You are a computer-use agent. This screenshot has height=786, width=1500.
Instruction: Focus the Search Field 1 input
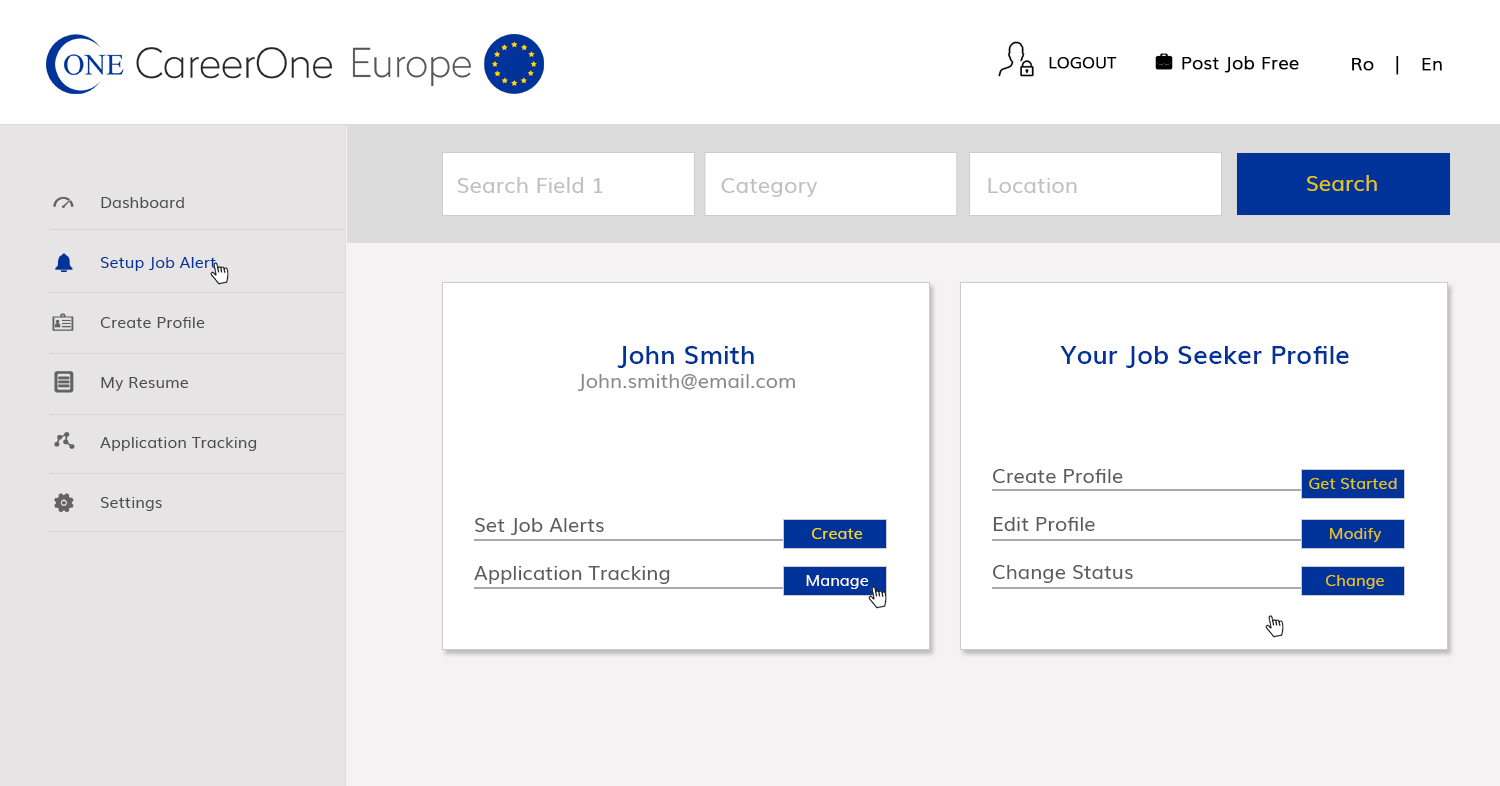click(568, 184)
